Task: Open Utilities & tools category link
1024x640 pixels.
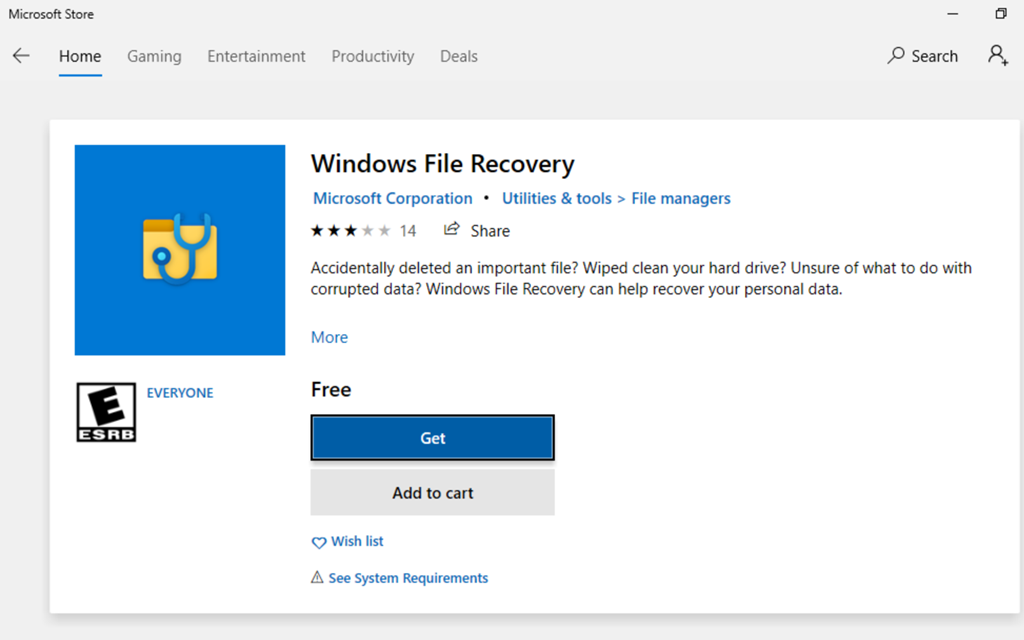Action: tap(556, 198)
